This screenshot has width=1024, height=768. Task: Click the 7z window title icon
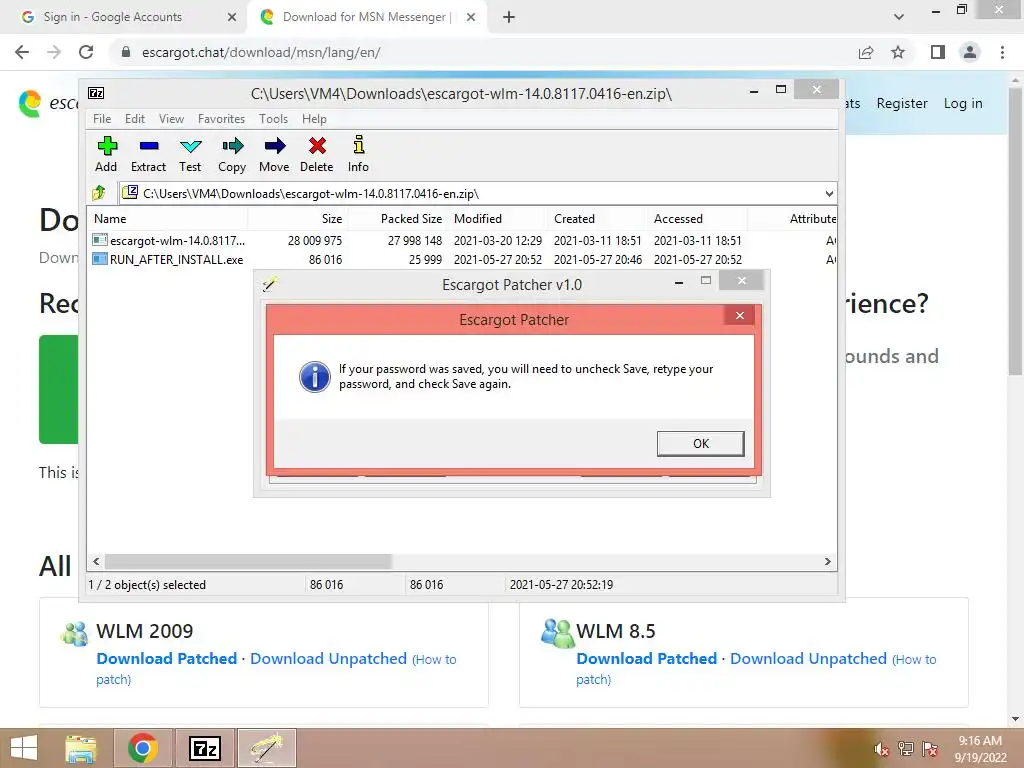click(x=96, y=93)
